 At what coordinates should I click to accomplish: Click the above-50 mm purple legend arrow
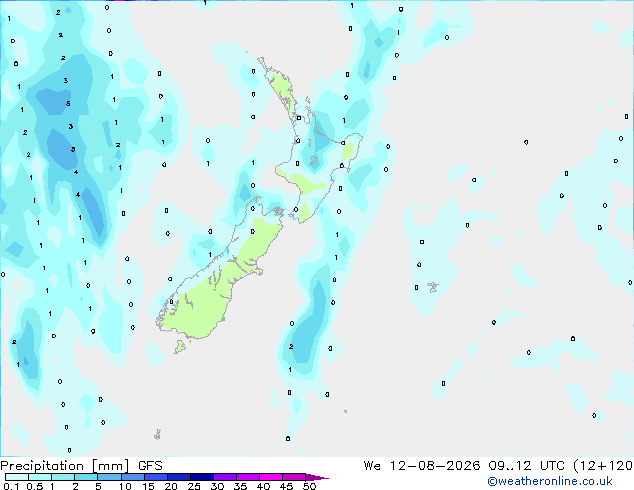(317, 477)
